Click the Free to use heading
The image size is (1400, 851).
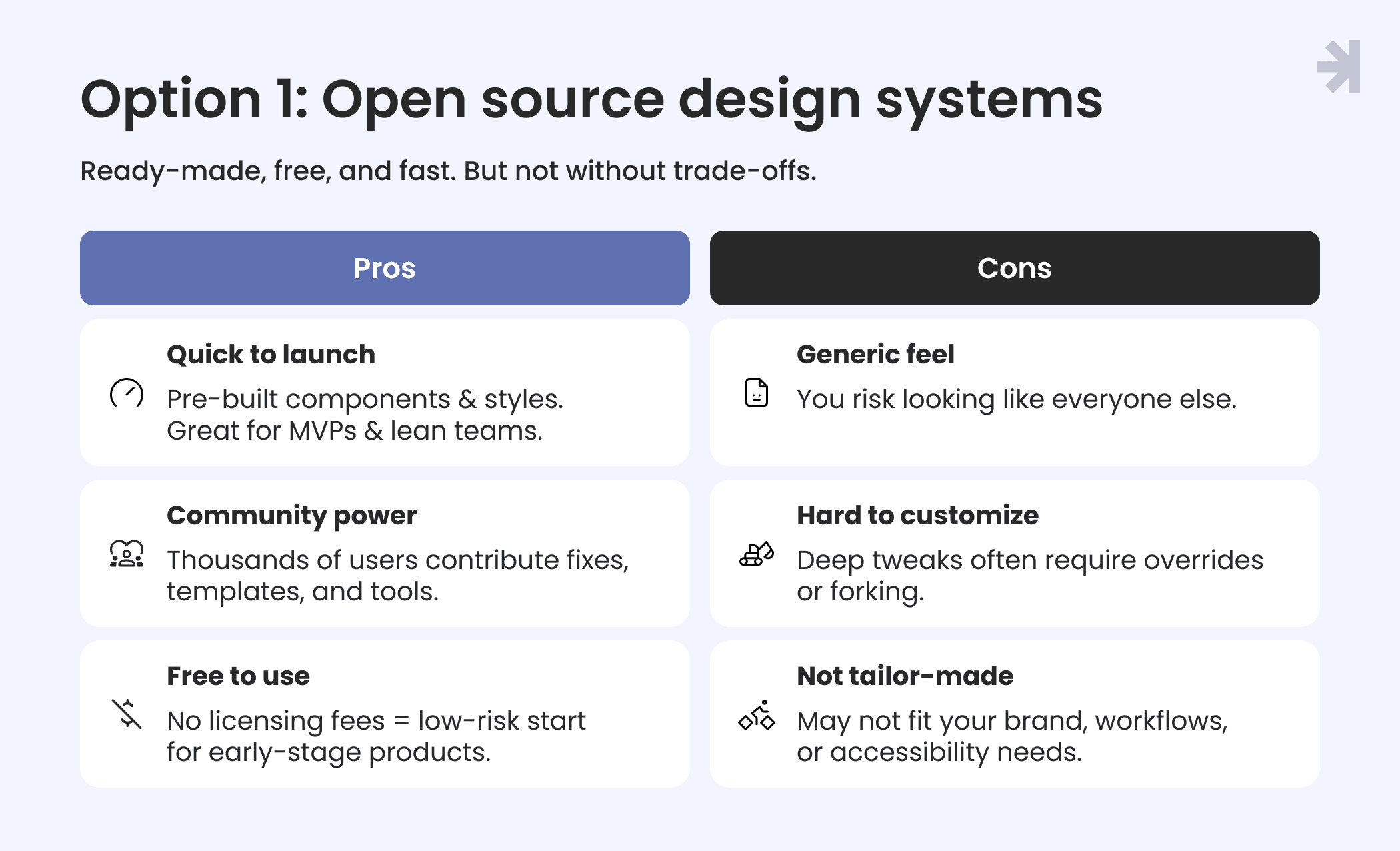pyautogui.click(x=238, y=676)
